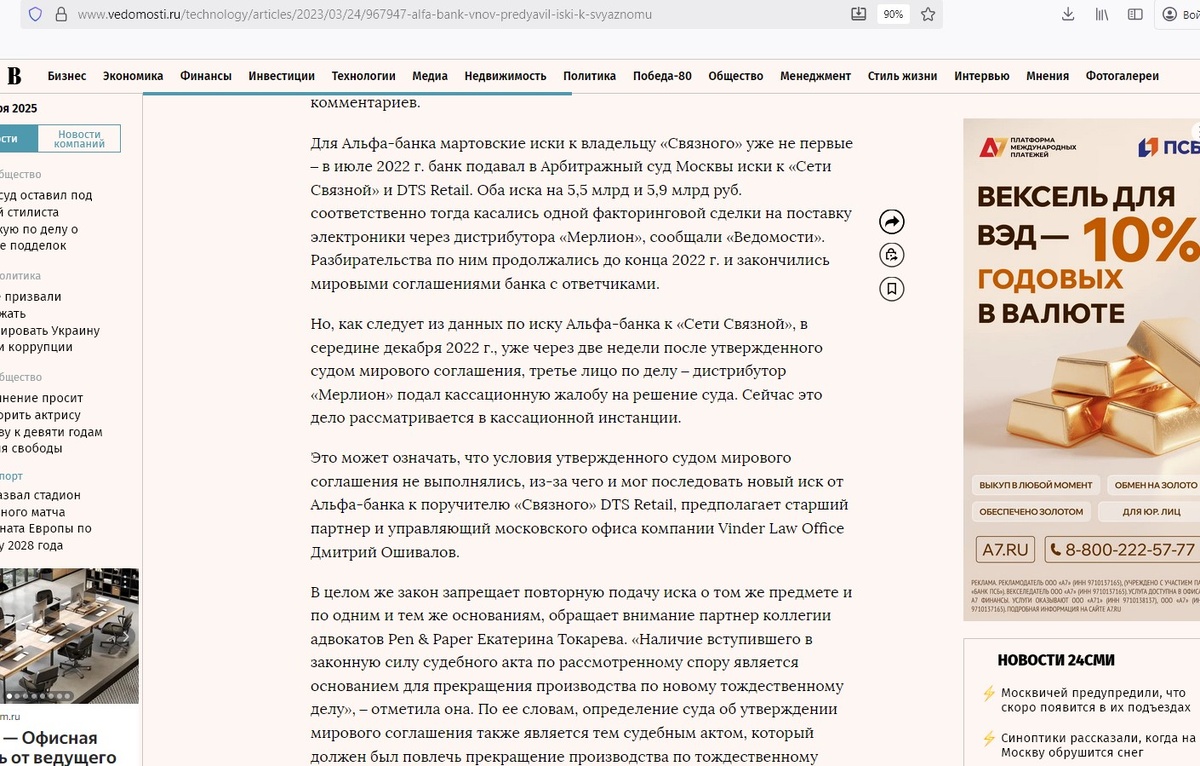Viewport: 1200px width, 766px height.
Task: Open the tracking protection shield icon
Action: coord(36,14)
